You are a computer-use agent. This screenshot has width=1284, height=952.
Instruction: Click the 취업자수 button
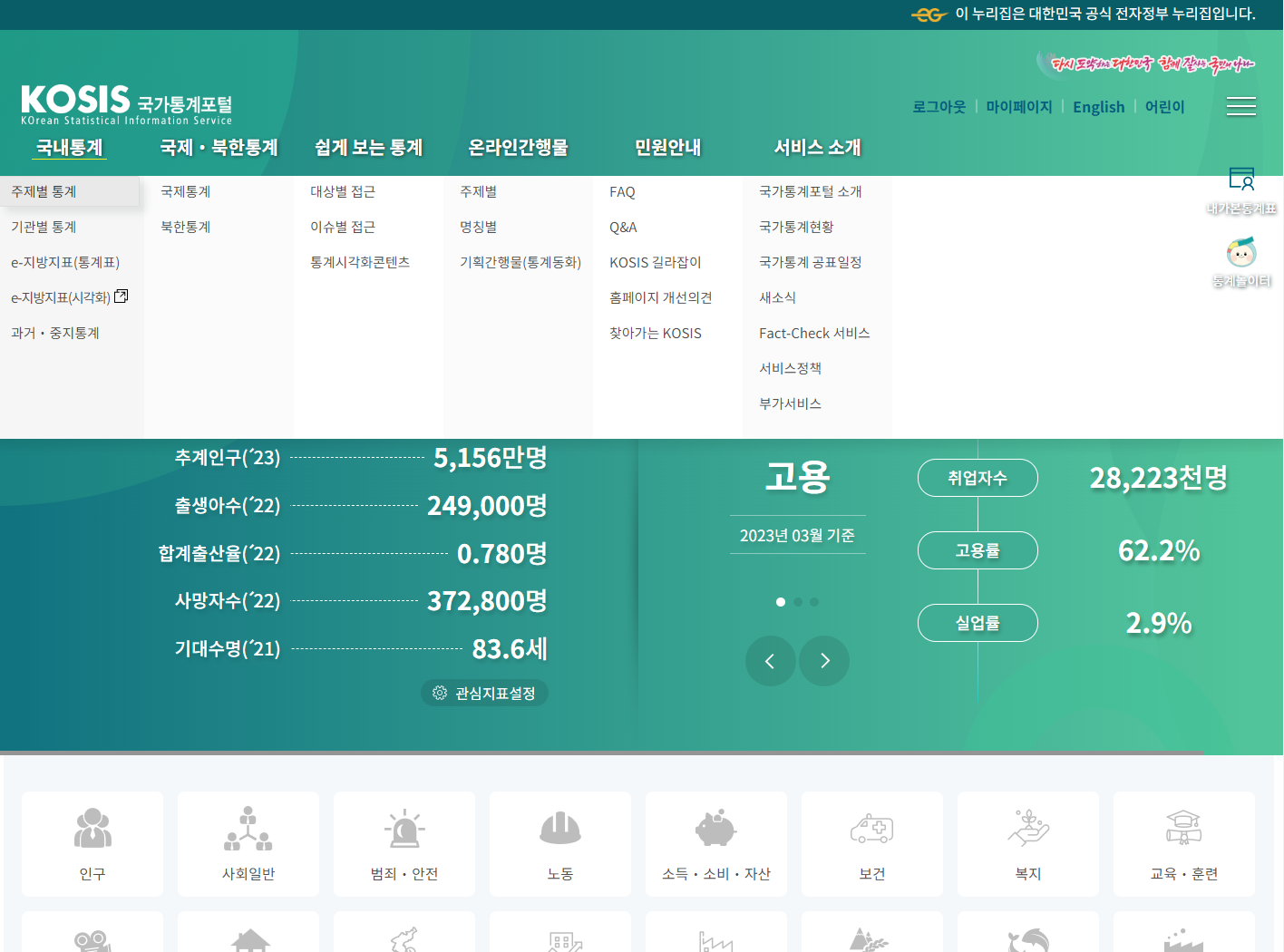pyautogui.click(x=978, y=478)
